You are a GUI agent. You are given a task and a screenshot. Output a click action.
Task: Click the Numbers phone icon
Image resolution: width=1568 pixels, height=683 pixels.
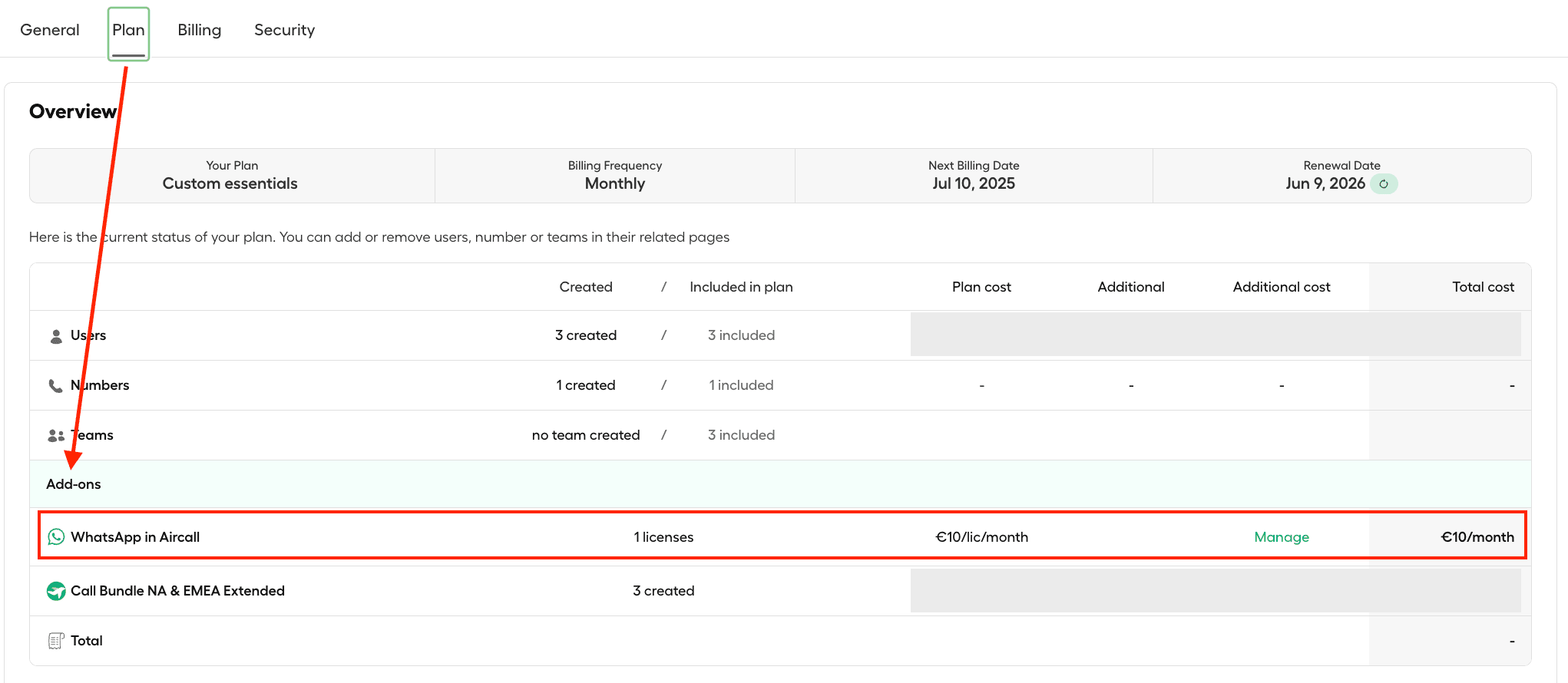[x=56, y=385]
